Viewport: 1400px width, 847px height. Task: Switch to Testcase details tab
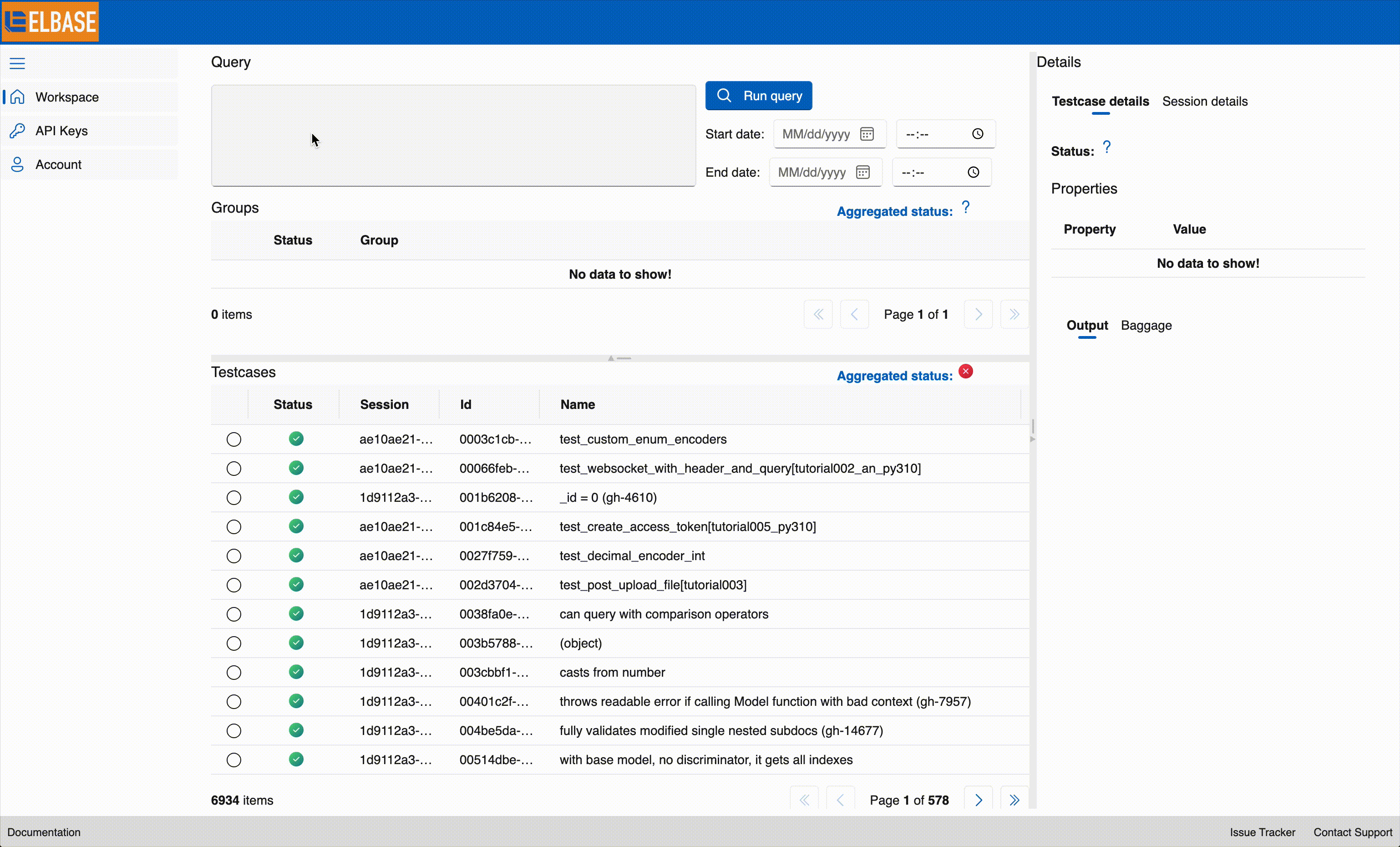1100,101
